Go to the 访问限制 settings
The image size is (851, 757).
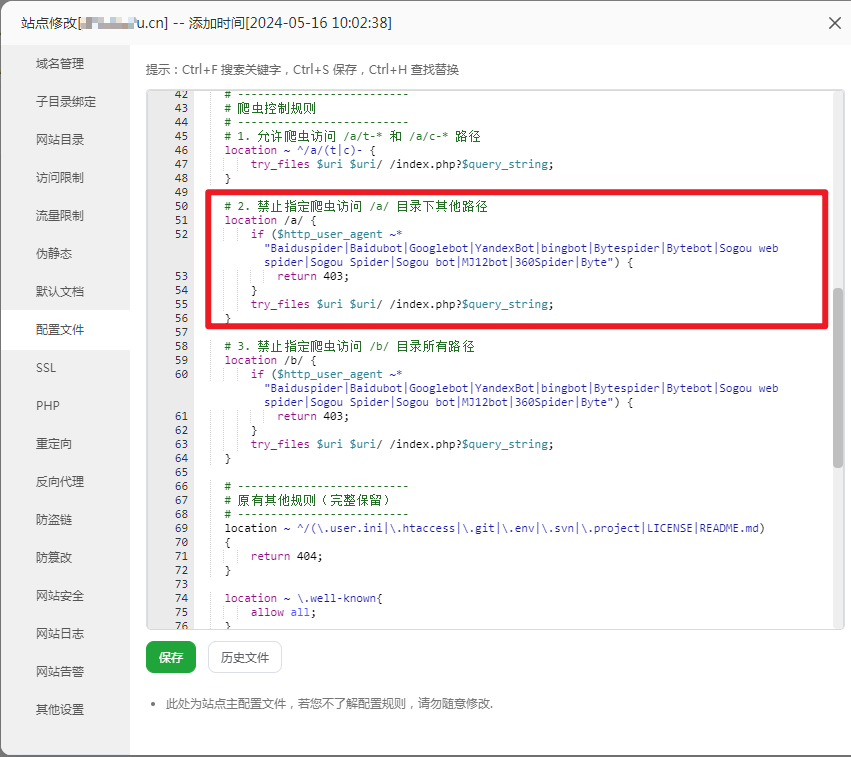click(x=60, y=178)
